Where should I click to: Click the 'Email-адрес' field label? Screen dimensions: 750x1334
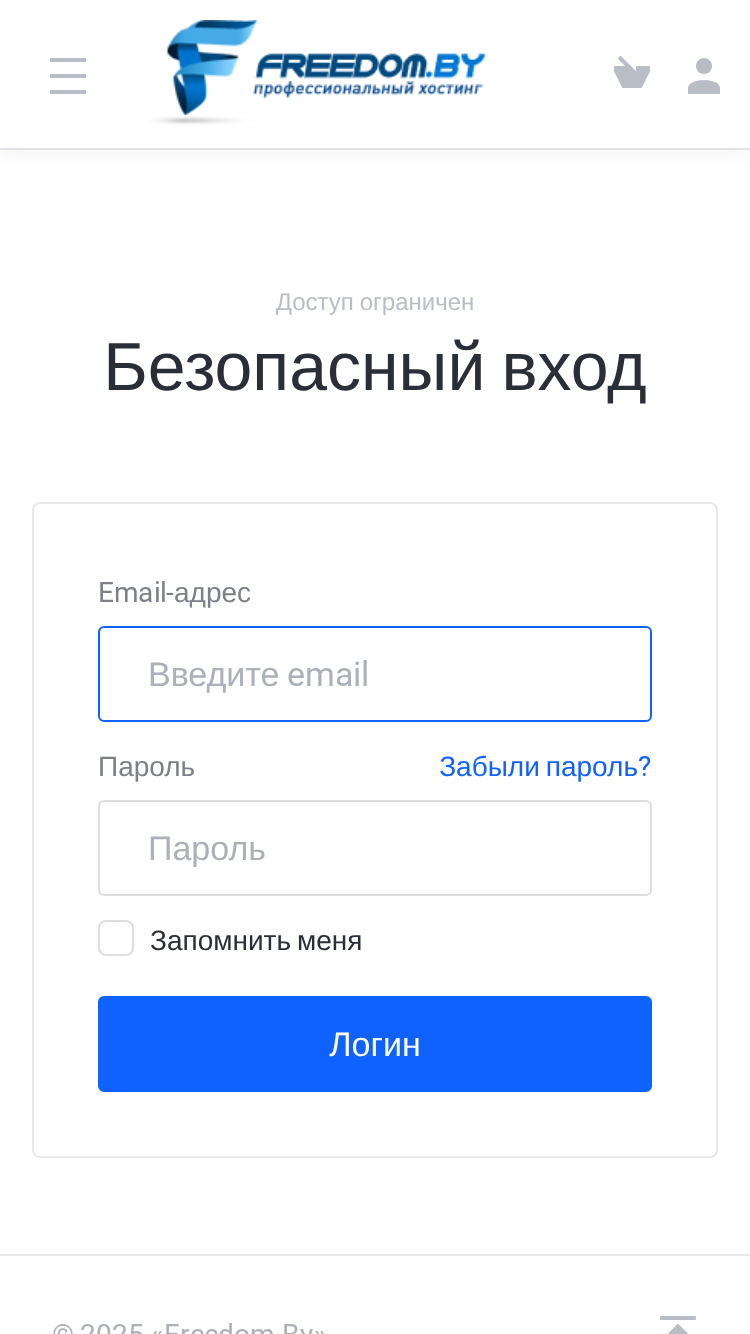[174, 593]
